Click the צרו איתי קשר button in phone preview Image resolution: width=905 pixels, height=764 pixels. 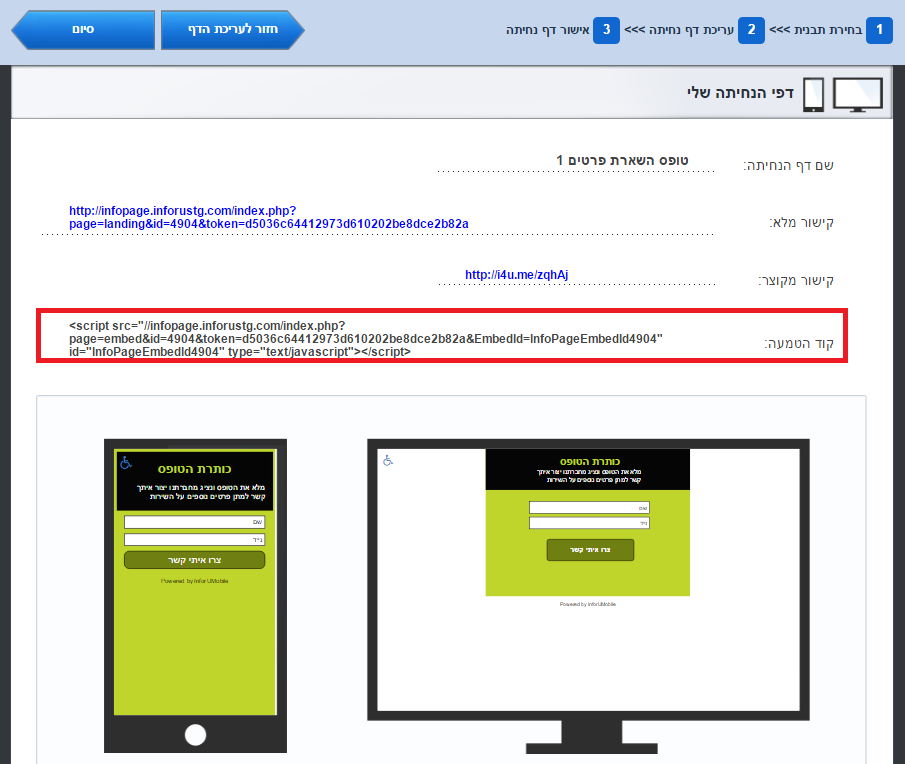click(195, 560)
